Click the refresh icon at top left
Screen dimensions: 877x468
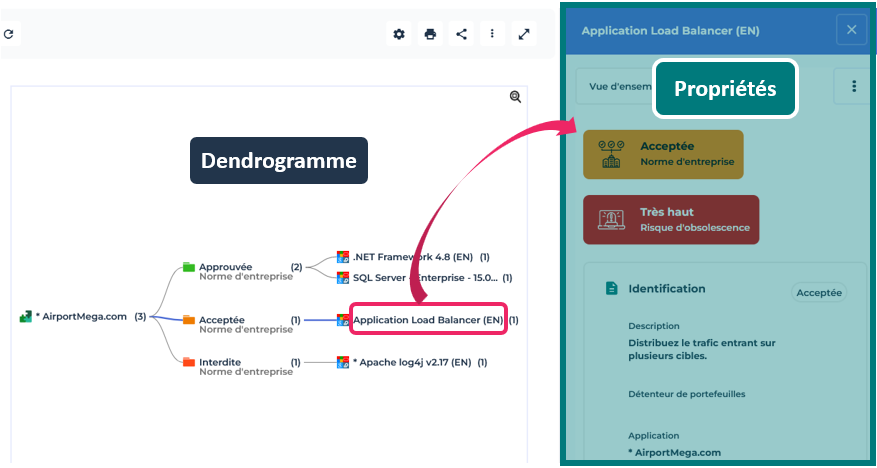coord(8,34)
